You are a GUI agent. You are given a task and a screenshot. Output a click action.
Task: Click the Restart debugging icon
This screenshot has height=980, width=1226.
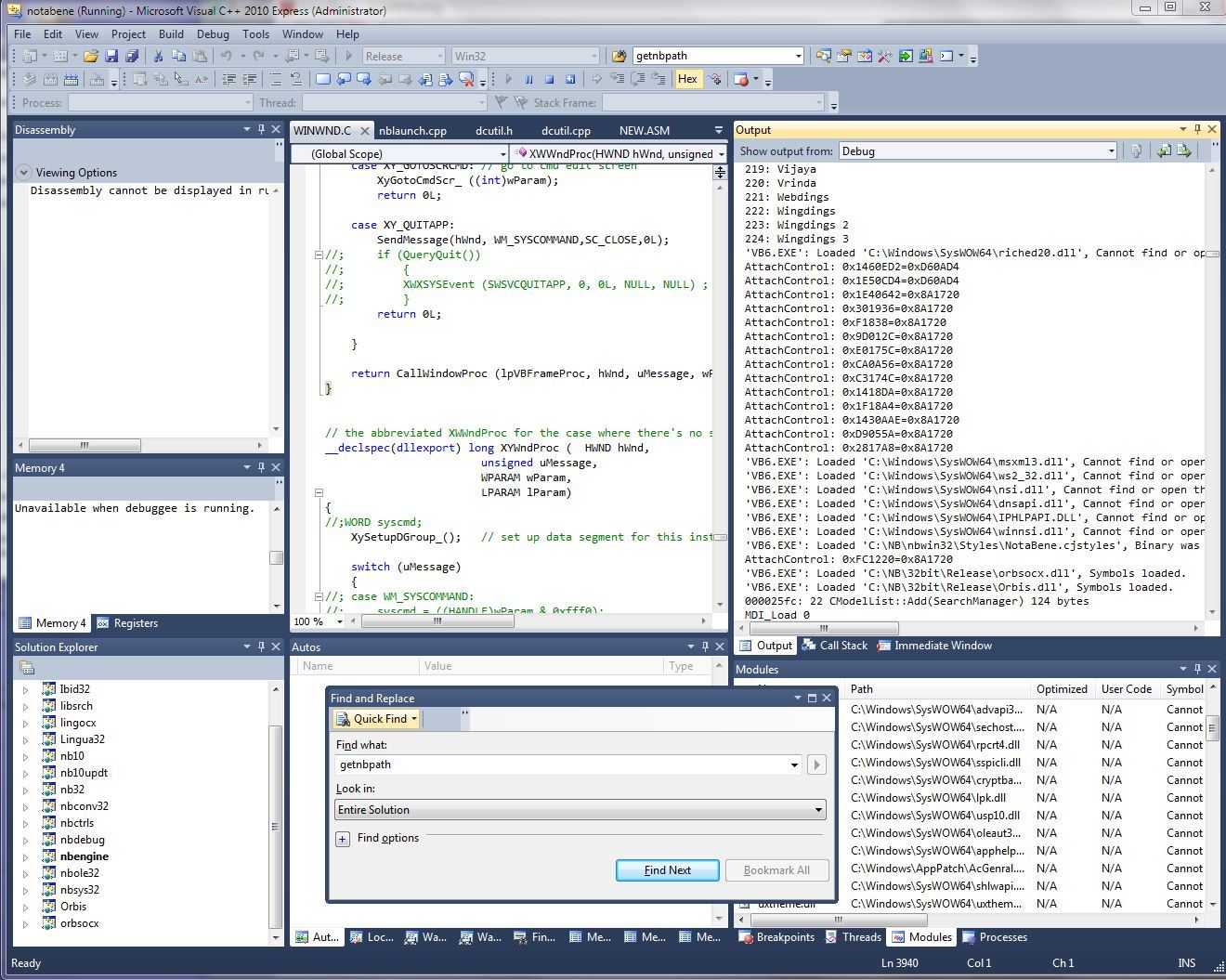click(x=569, y=79)
